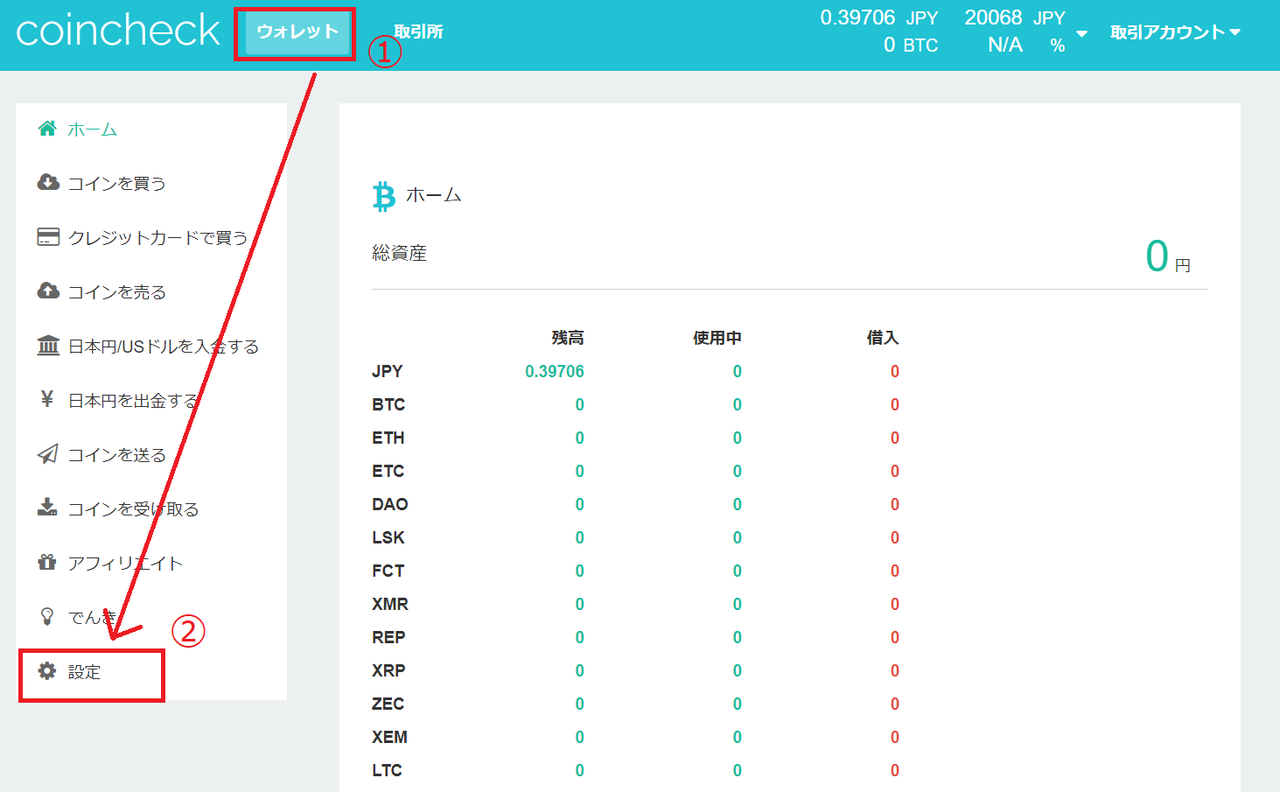Select the home icon in the sidebar
The image size is (1280, 792).
tap(46, 128)
